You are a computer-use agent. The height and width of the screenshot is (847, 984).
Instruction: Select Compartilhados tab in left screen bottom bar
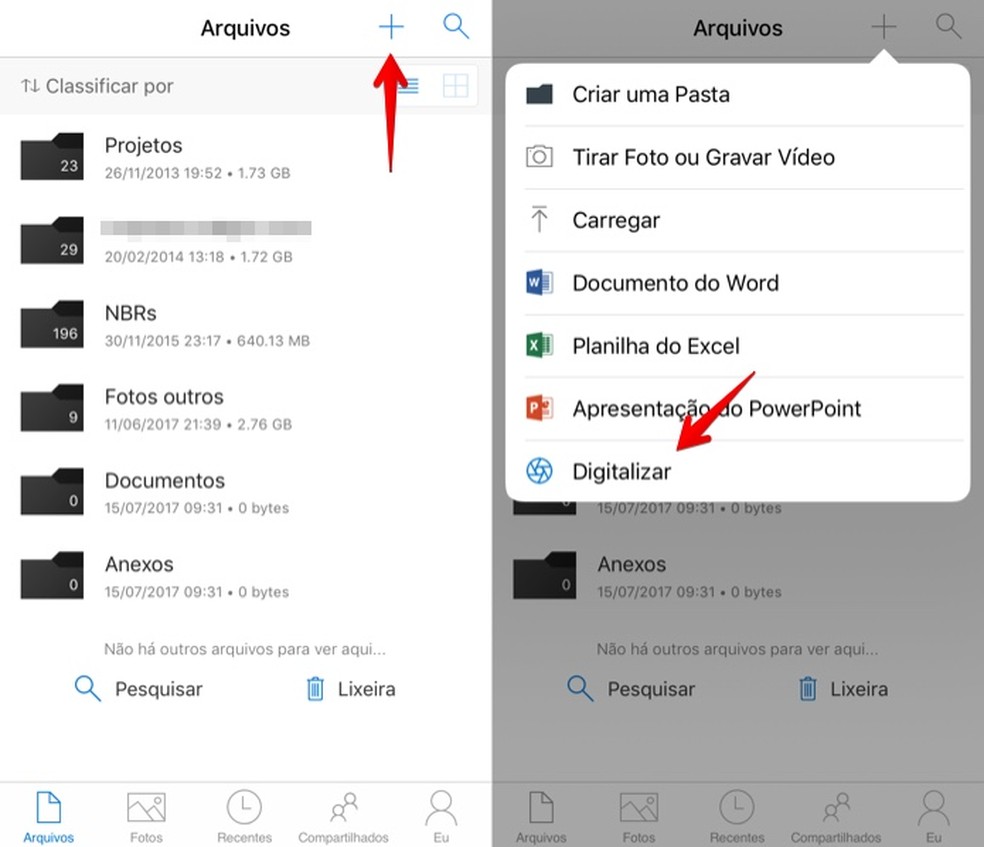point(343,818)
